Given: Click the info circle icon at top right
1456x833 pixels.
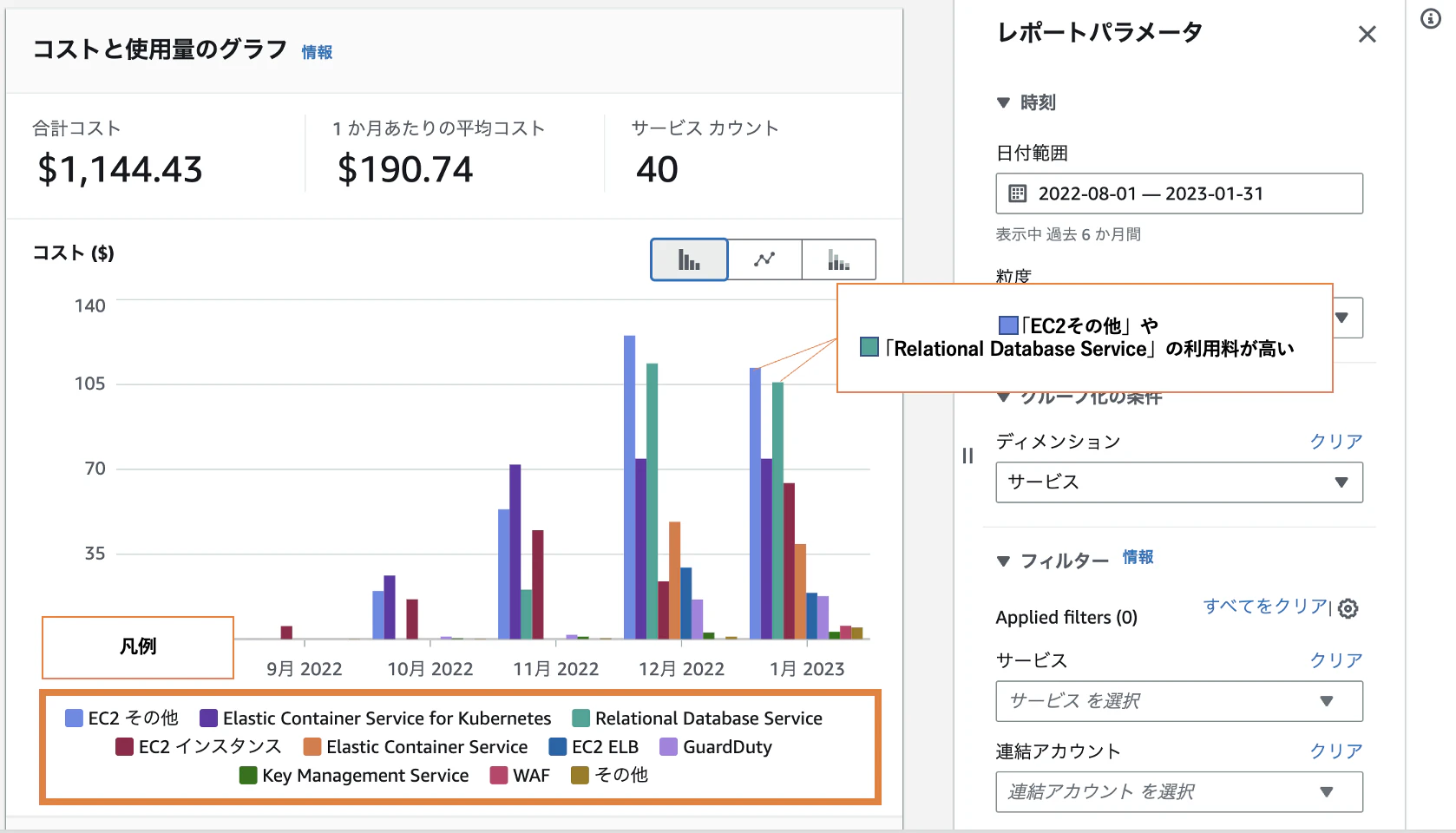Looking at the screenshot, I should pyautogui.click(x=1431, y=18).
